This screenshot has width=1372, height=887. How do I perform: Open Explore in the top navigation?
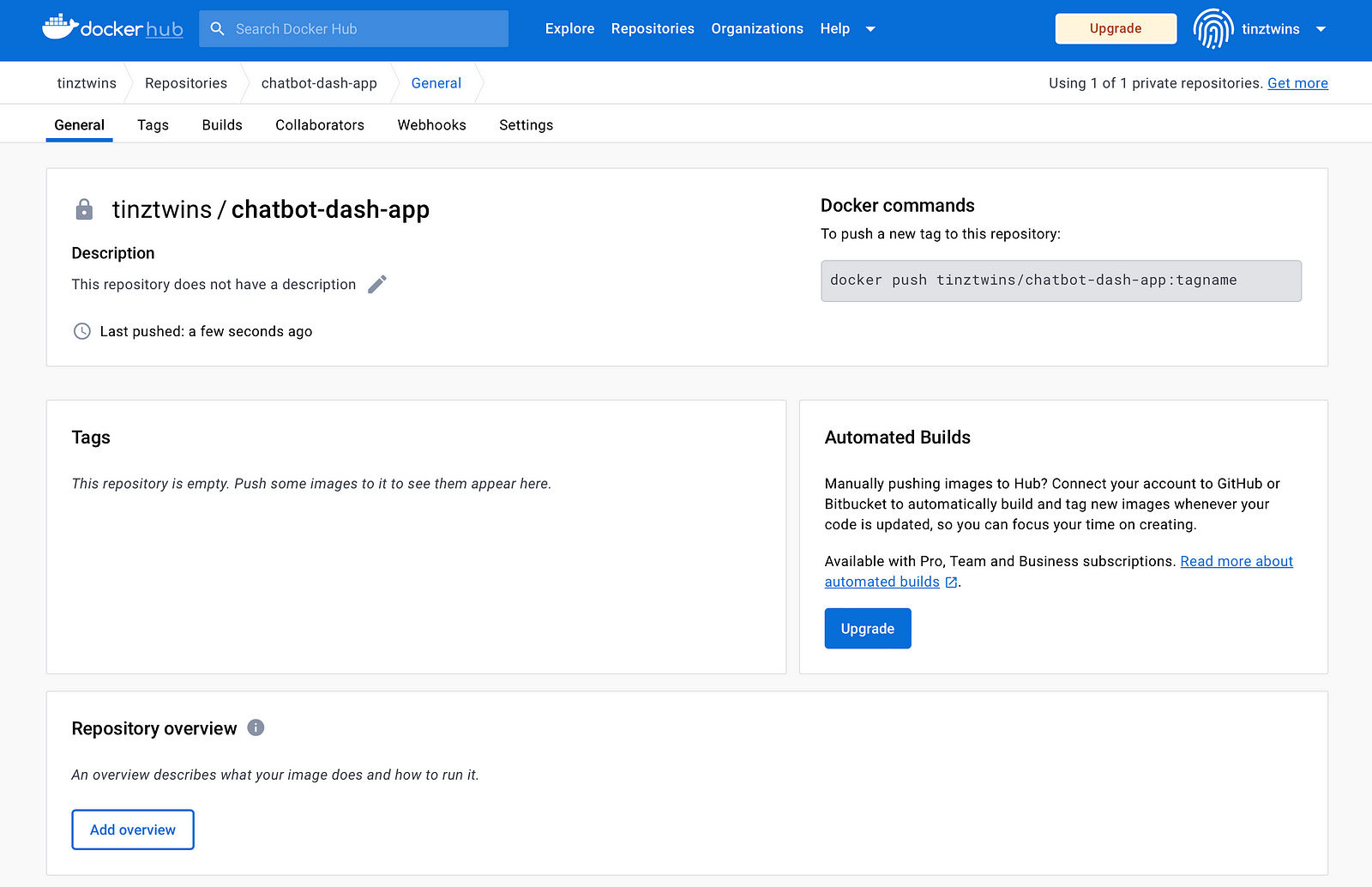[569, 28]
